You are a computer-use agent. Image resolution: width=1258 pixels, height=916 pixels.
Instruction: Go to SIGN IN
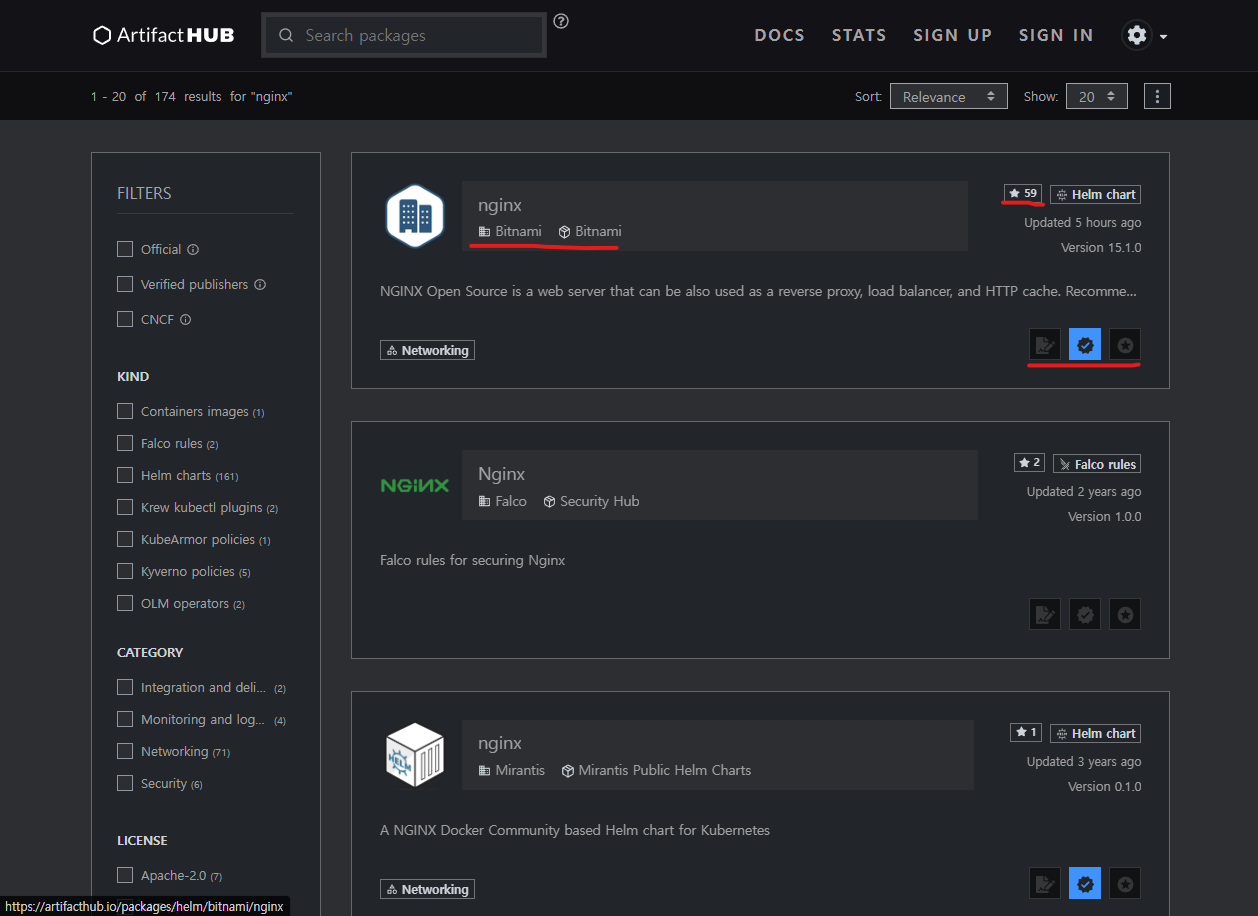(1056, 35)
